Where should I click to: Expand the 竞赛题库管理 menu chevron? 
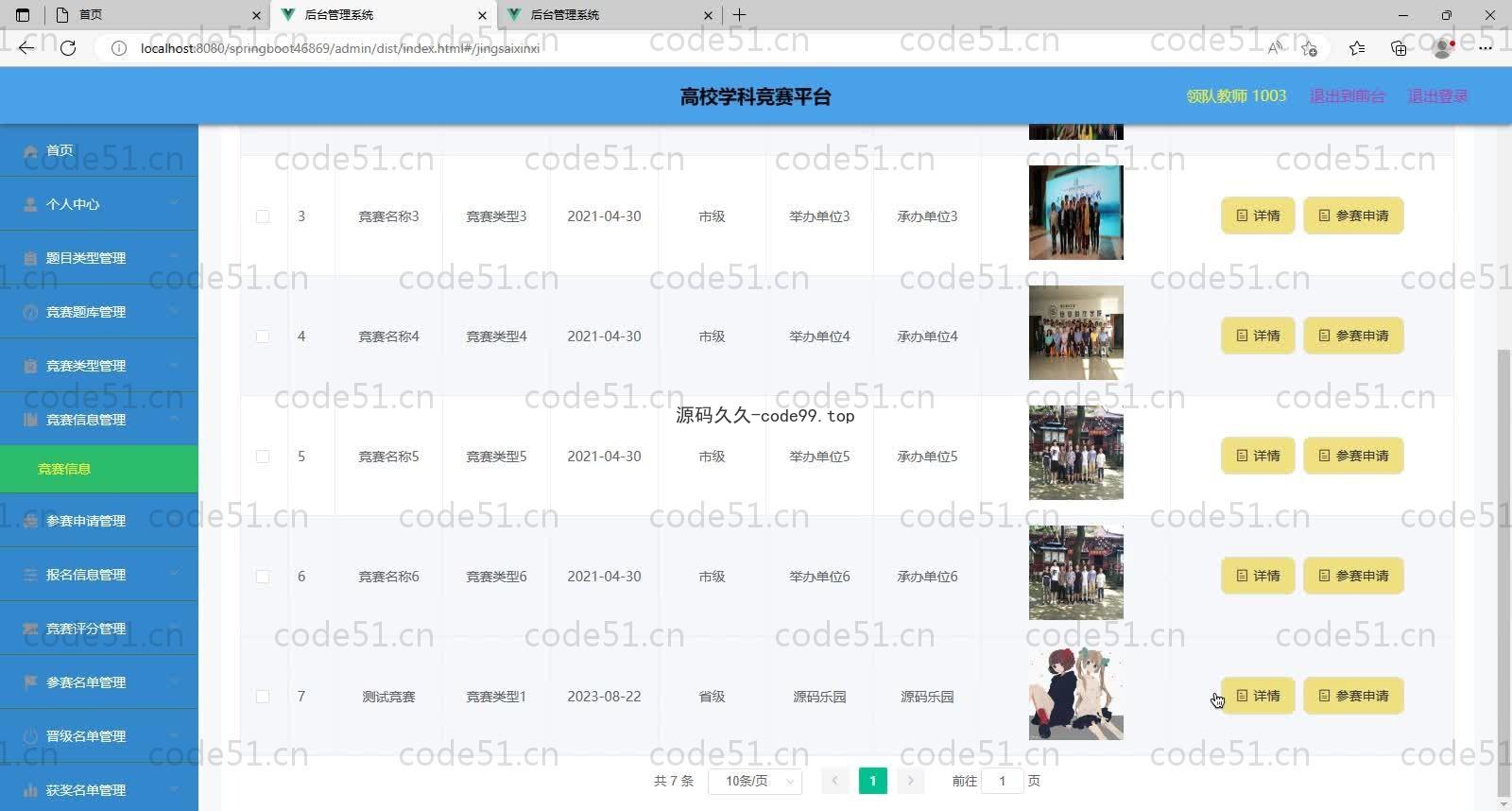click(174, 311)
